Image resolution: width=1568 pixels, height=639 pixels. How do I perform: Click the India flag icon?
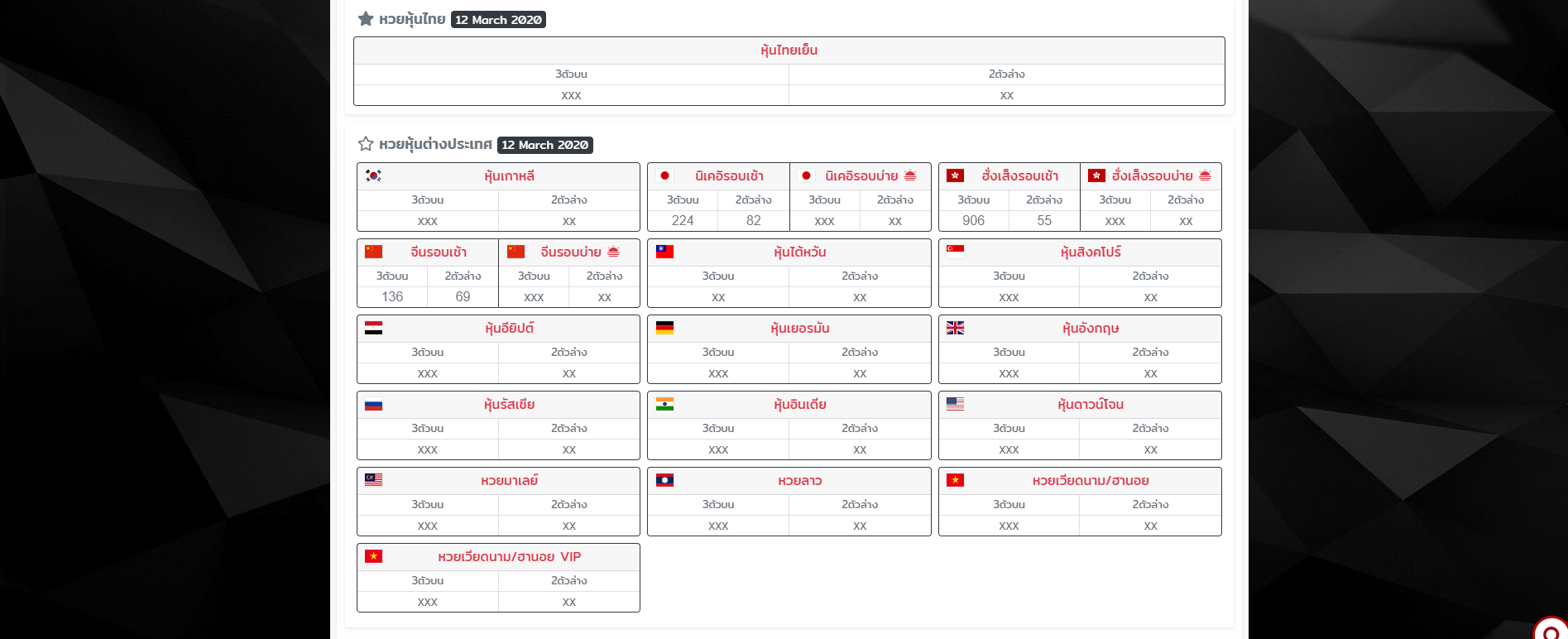click(x=664, y=404)
